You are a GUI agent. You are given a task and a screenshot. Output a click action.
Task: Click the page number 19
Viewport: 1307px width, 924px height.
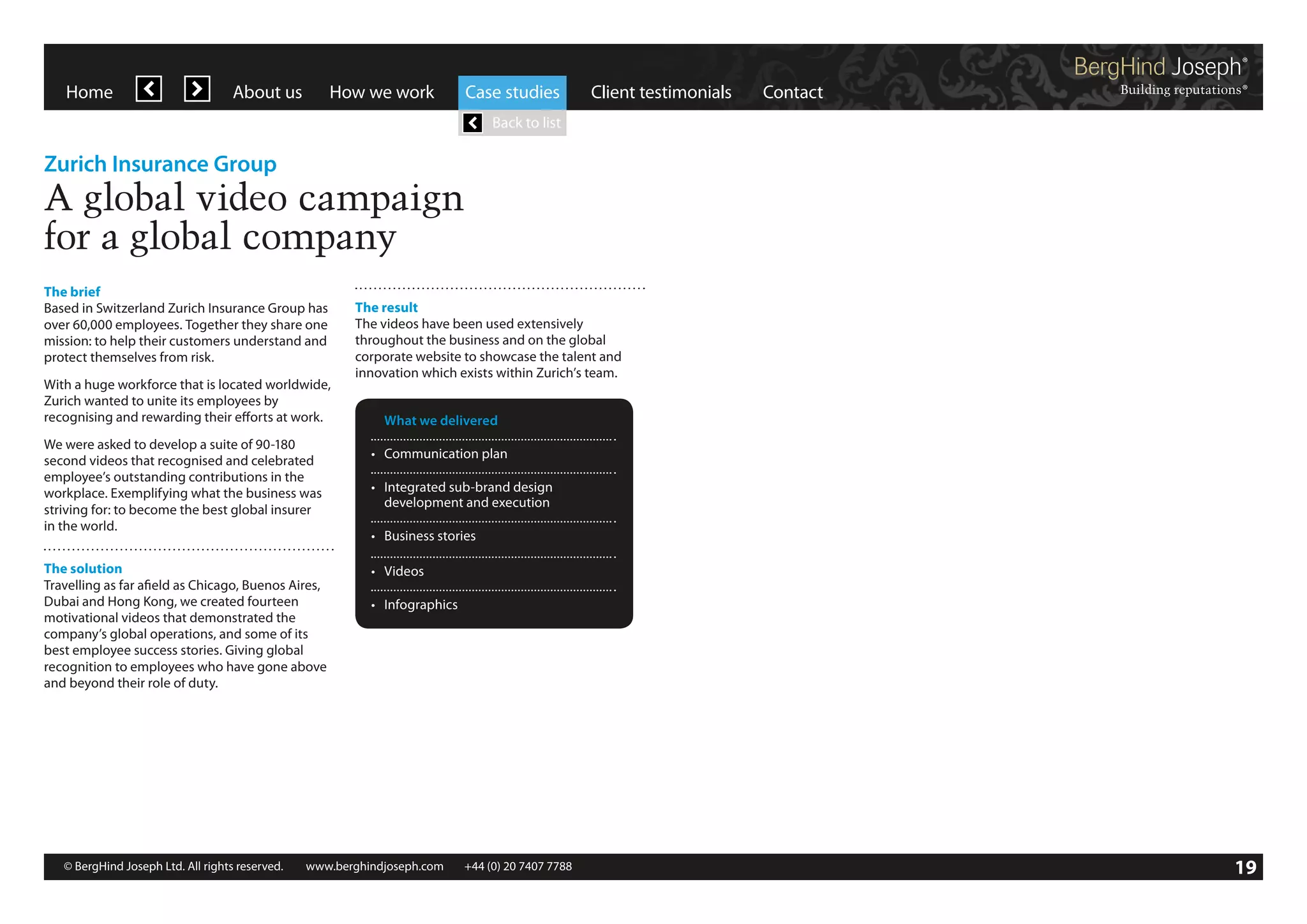tap(1245, 867)
